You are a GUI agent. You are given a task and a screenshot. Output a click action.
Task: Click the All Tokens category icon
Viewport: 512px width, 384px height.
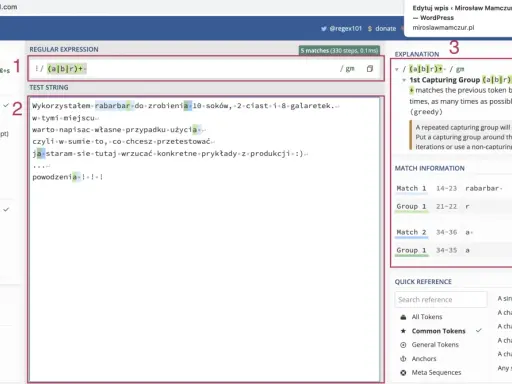403,317
